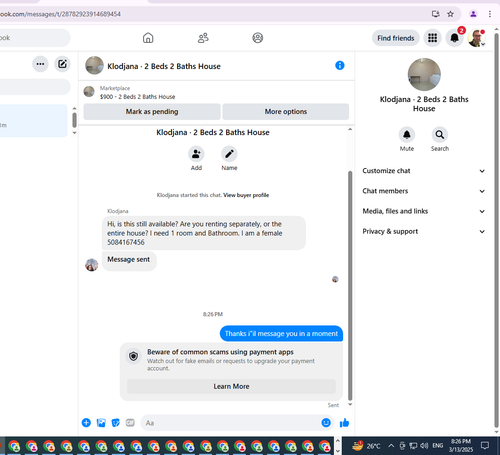Send a like with thumbs-up icon
Image resolution: width=500 pixels, height=455 pixels.
coord(344,423)
